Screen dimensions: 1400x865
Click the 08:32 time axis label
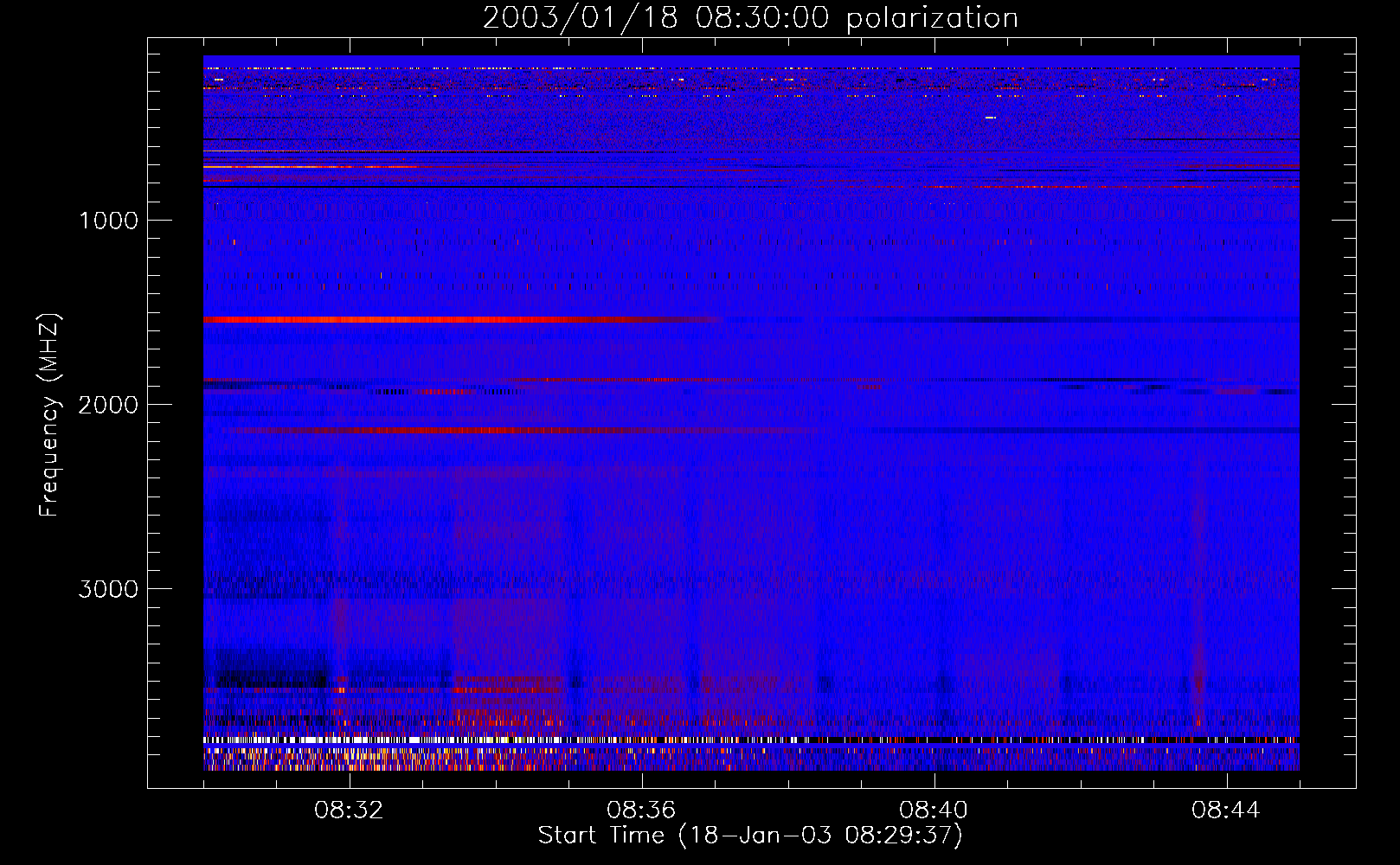[x=349, y=811]
